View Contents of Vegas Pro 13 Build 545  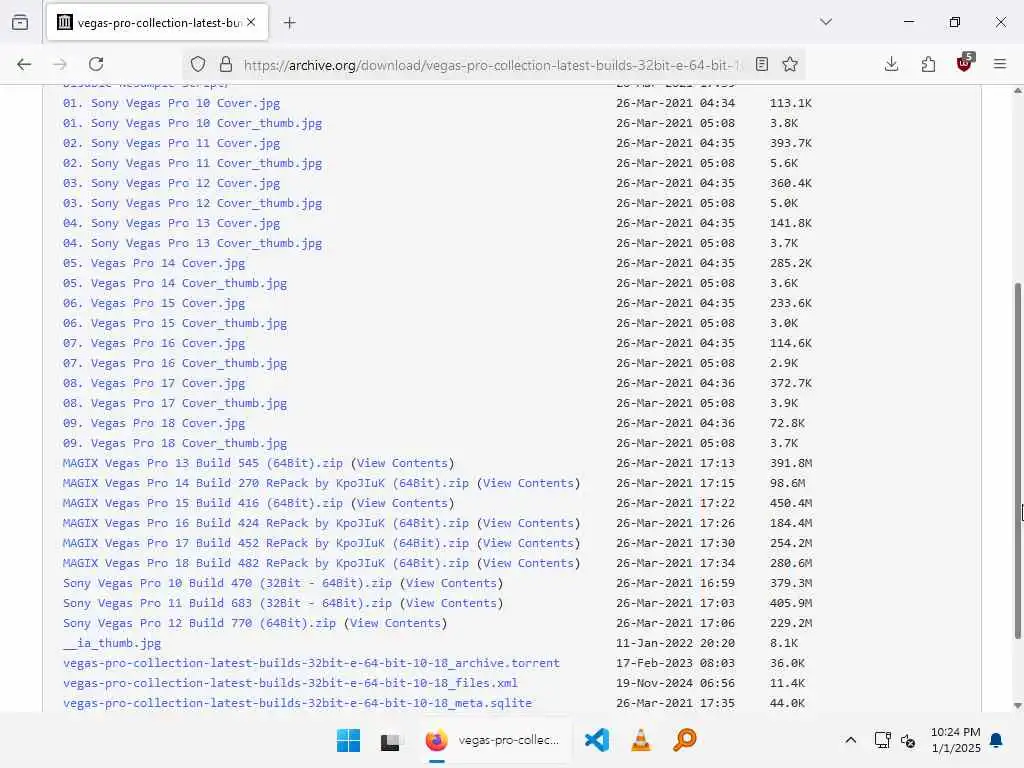pyautogui.click(x=402, y=463)
